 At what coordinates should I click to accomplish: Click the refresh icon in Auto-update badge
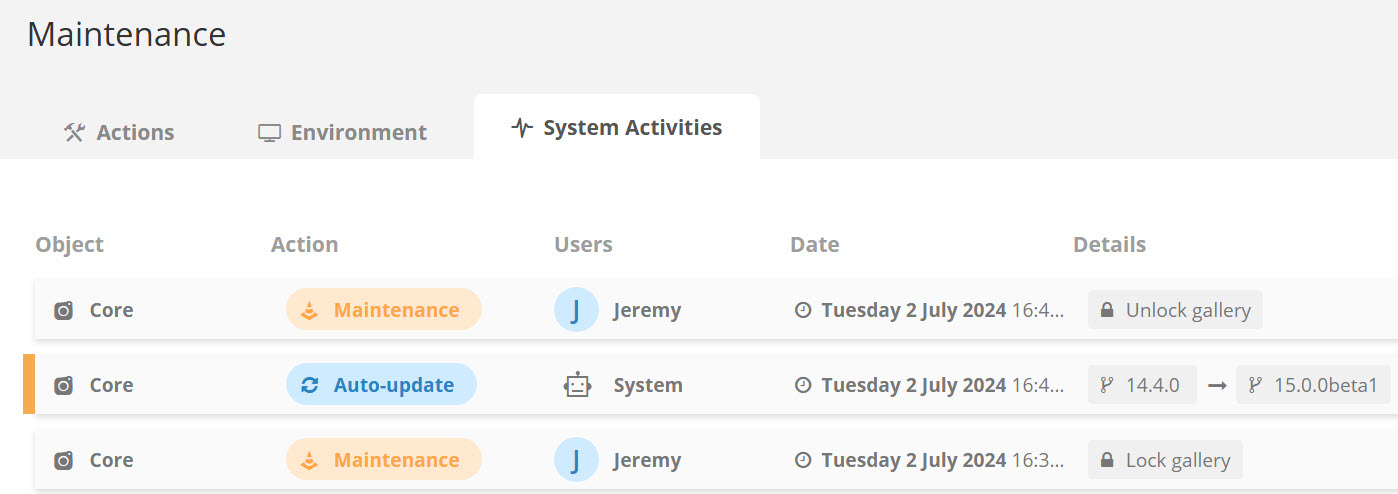[x=310, y=385]
